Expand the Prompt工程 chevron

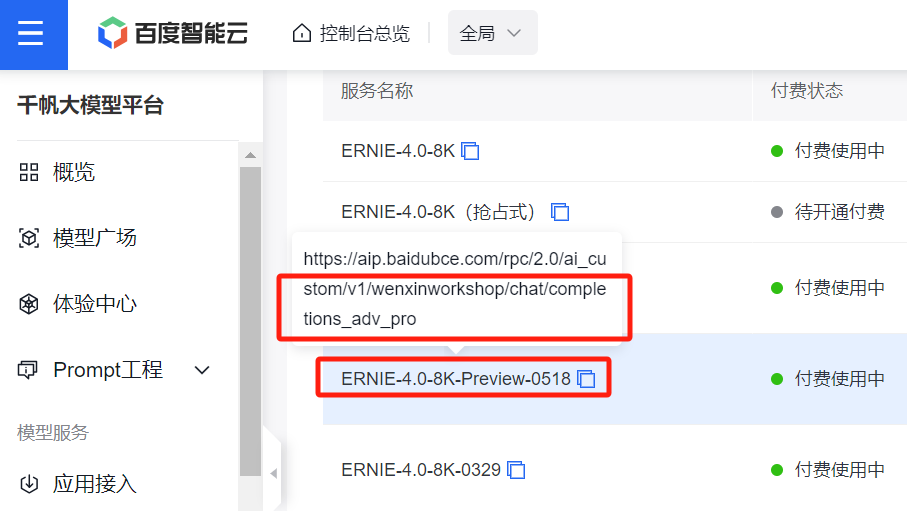pyautogui.click(x=202, y=370)
